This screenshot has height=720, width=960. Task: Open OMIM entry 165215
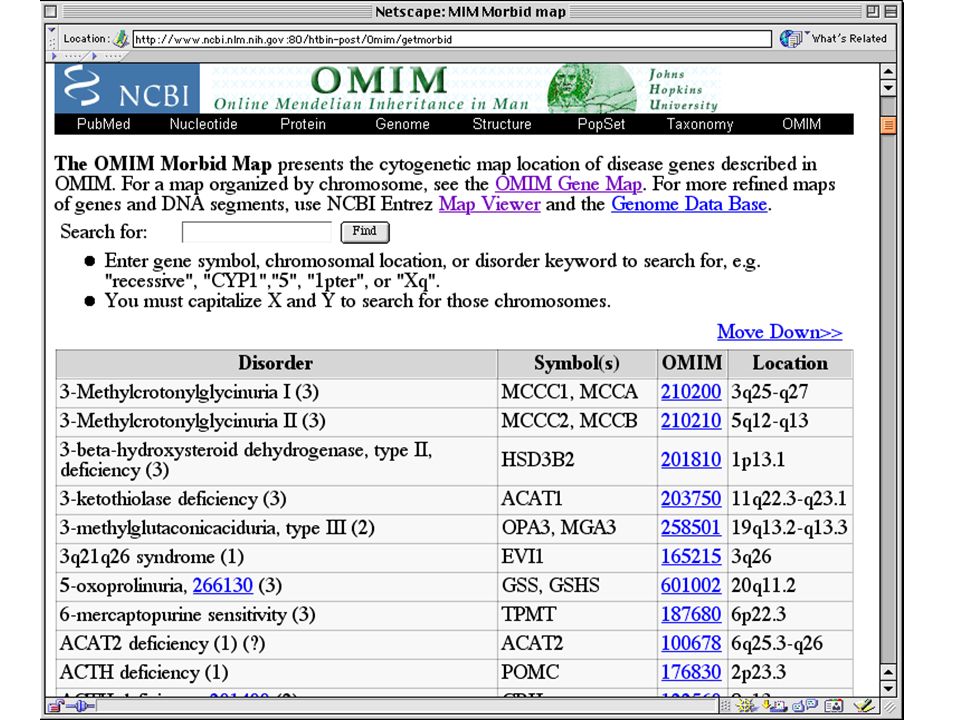691,557
